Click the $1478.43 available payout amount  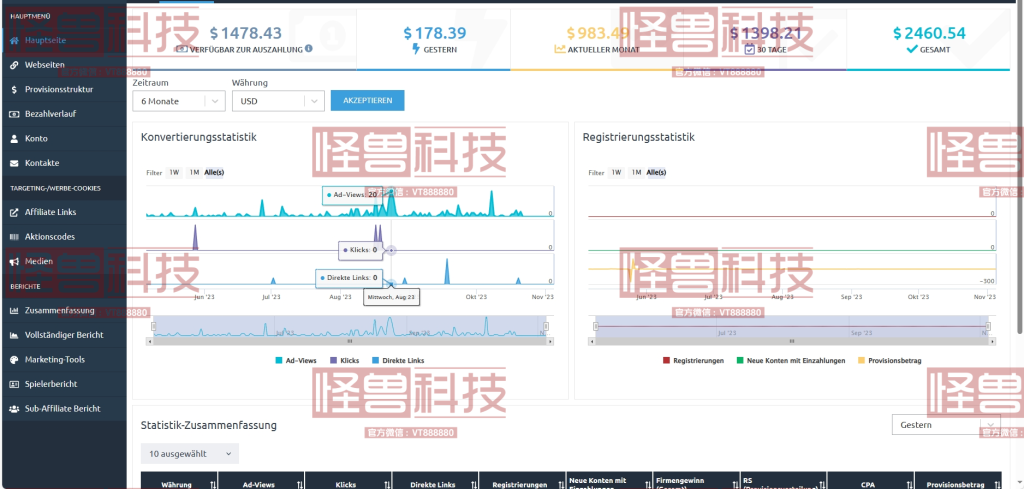[x=246, y=33]
